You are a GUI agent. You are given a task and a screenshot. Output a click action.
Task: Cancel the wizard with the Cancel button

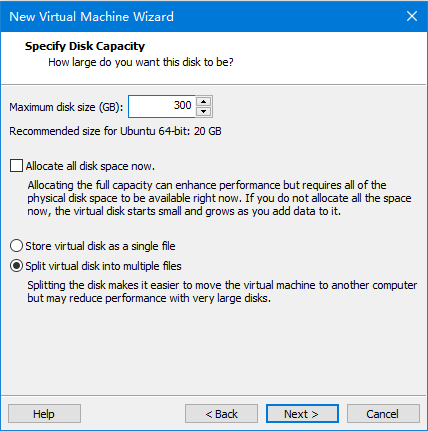(383, 414)
